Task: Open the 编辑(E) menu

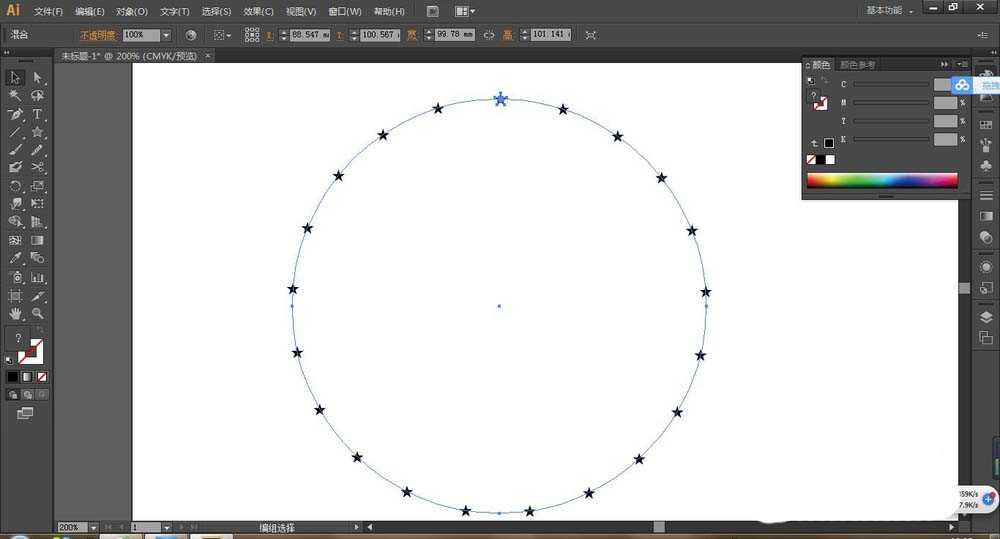Action: click(89, 11)
